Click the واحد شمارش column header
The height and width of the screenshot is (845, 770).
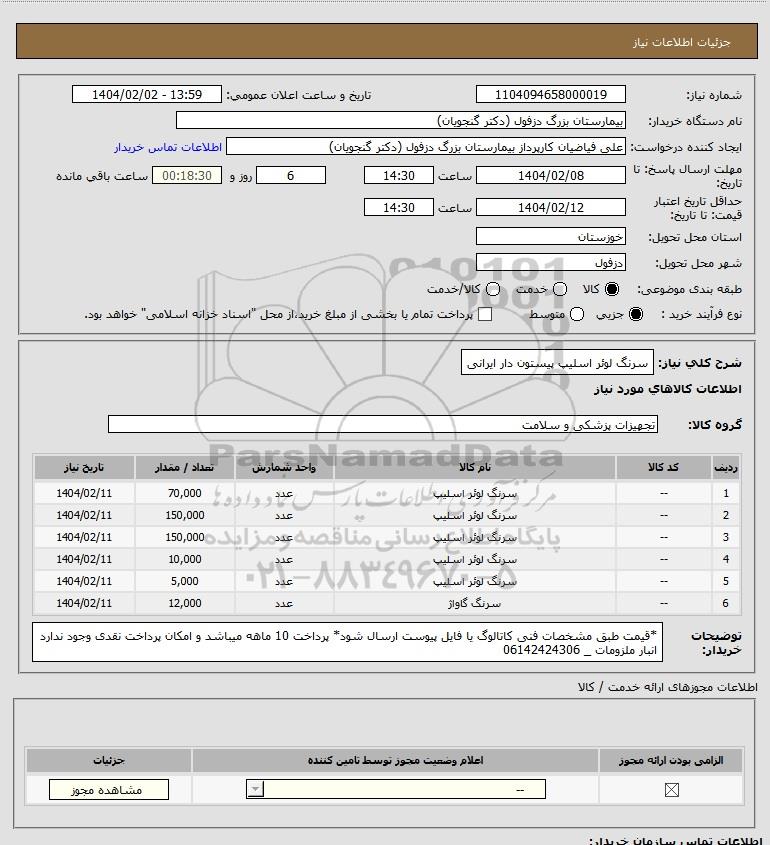pos(284,467)
